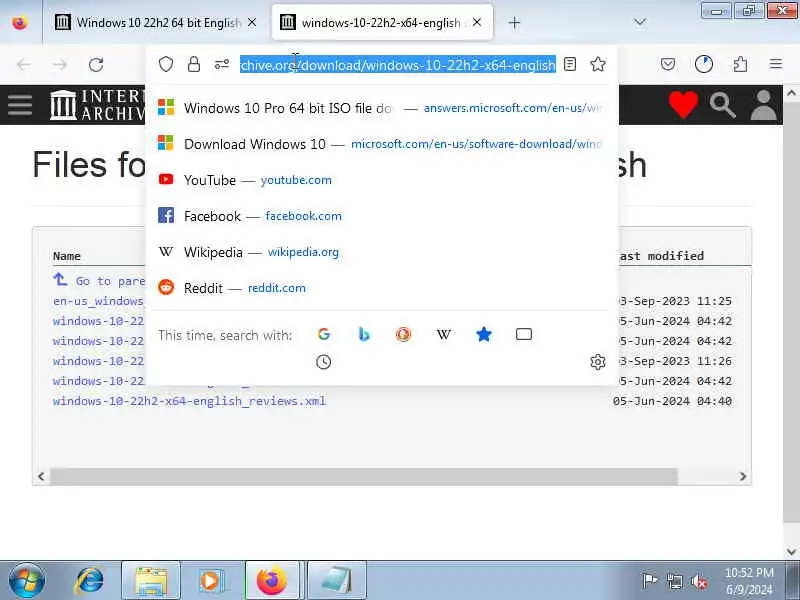Open Windows Media Player from taskbar

210,581
